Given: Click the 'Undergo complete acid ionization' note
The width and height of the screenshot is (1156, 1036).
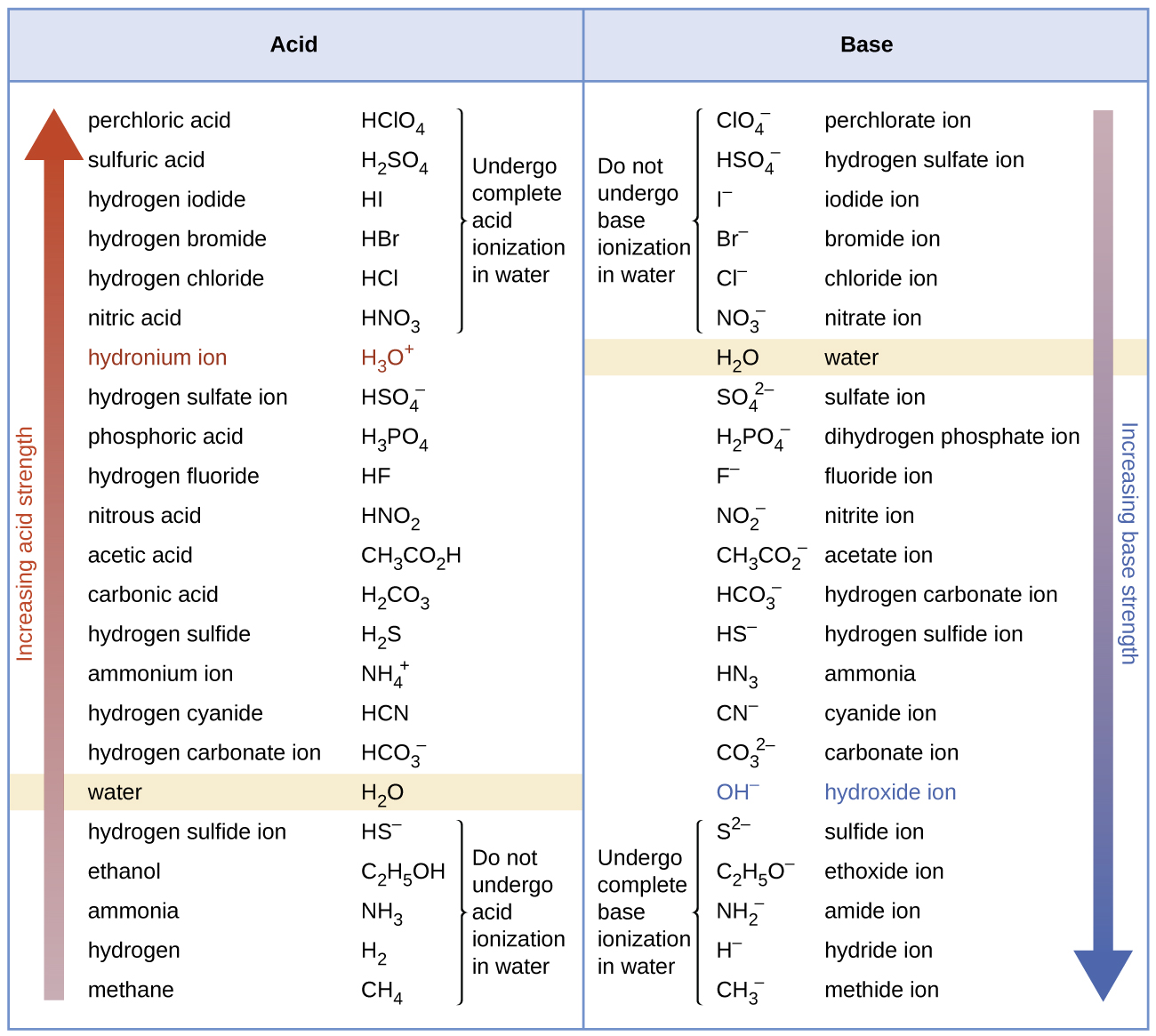Looking at the screenshot, I should click(x=518, y=221).
